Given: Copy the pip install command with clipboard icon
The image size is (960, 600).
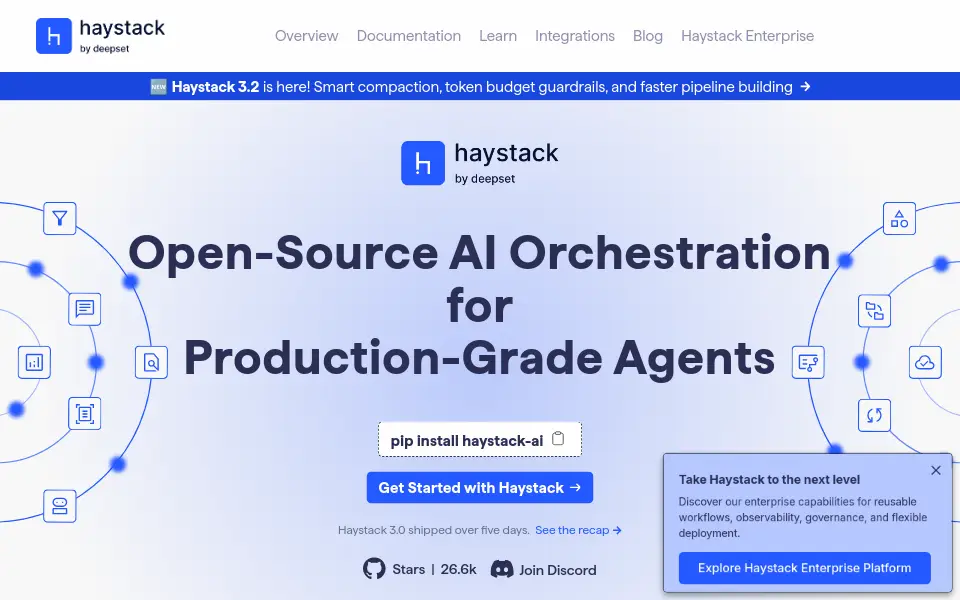Looking at the screenshot, I should point(558,439).
